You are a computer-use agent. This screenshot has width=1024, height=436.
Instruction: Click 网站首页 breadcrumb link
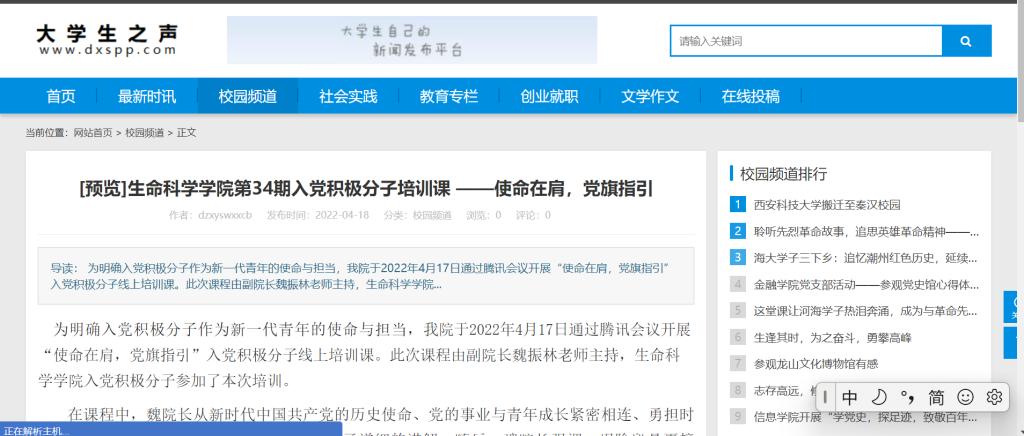pyautogui.click(x=93, y=132)
